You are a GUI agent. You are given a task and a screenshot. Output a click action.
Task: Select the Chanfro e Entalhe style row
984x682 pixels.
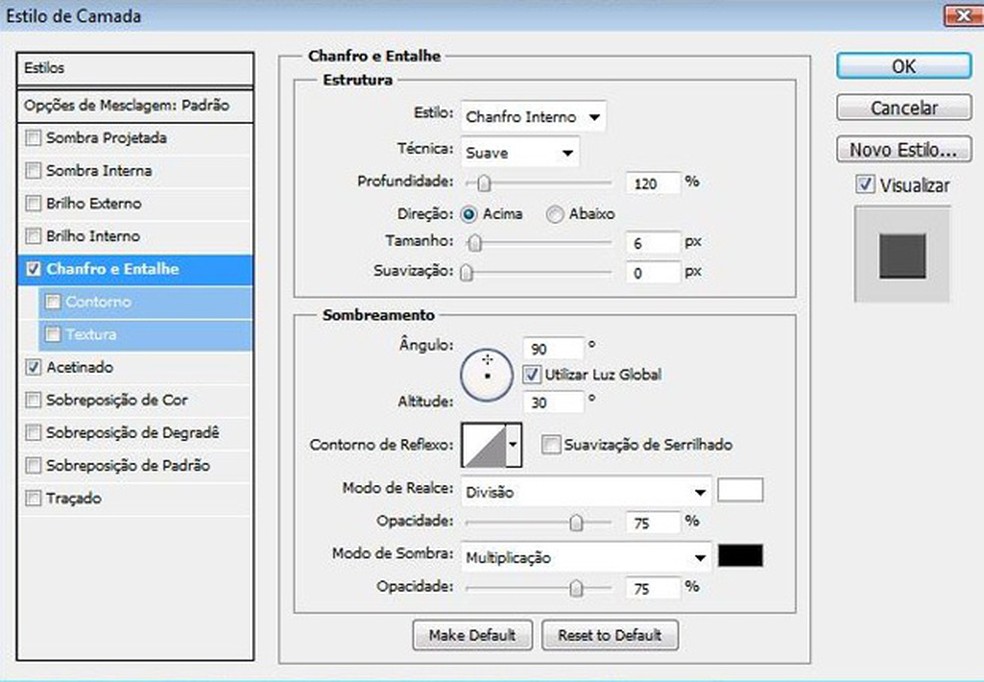point(136,269)
